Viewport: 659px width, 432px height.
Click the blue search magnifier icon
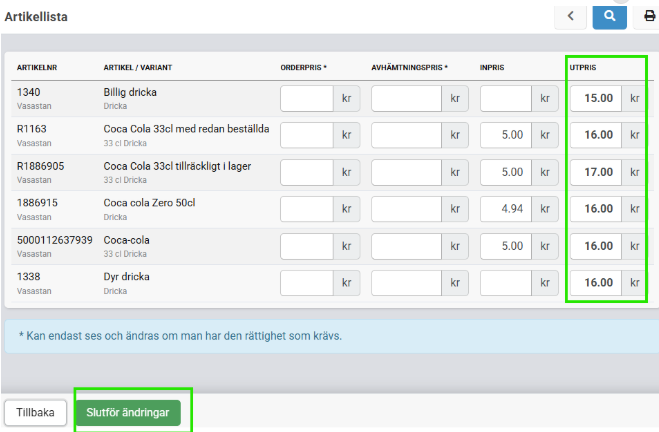(x=608, y=16)
